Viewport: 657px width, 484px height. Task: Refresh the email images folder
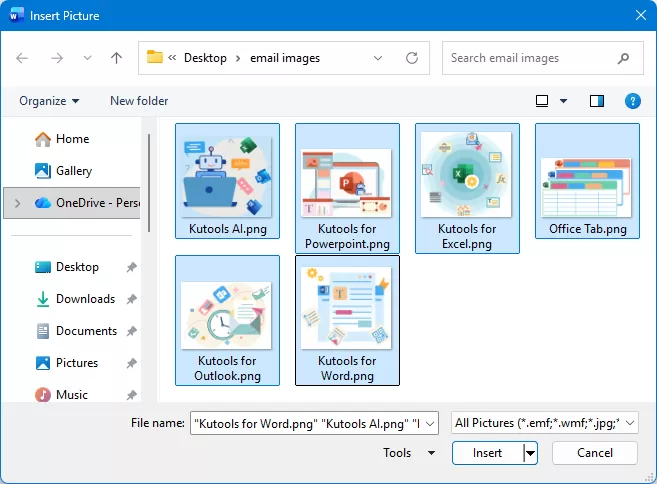click(x=412, y=58)
